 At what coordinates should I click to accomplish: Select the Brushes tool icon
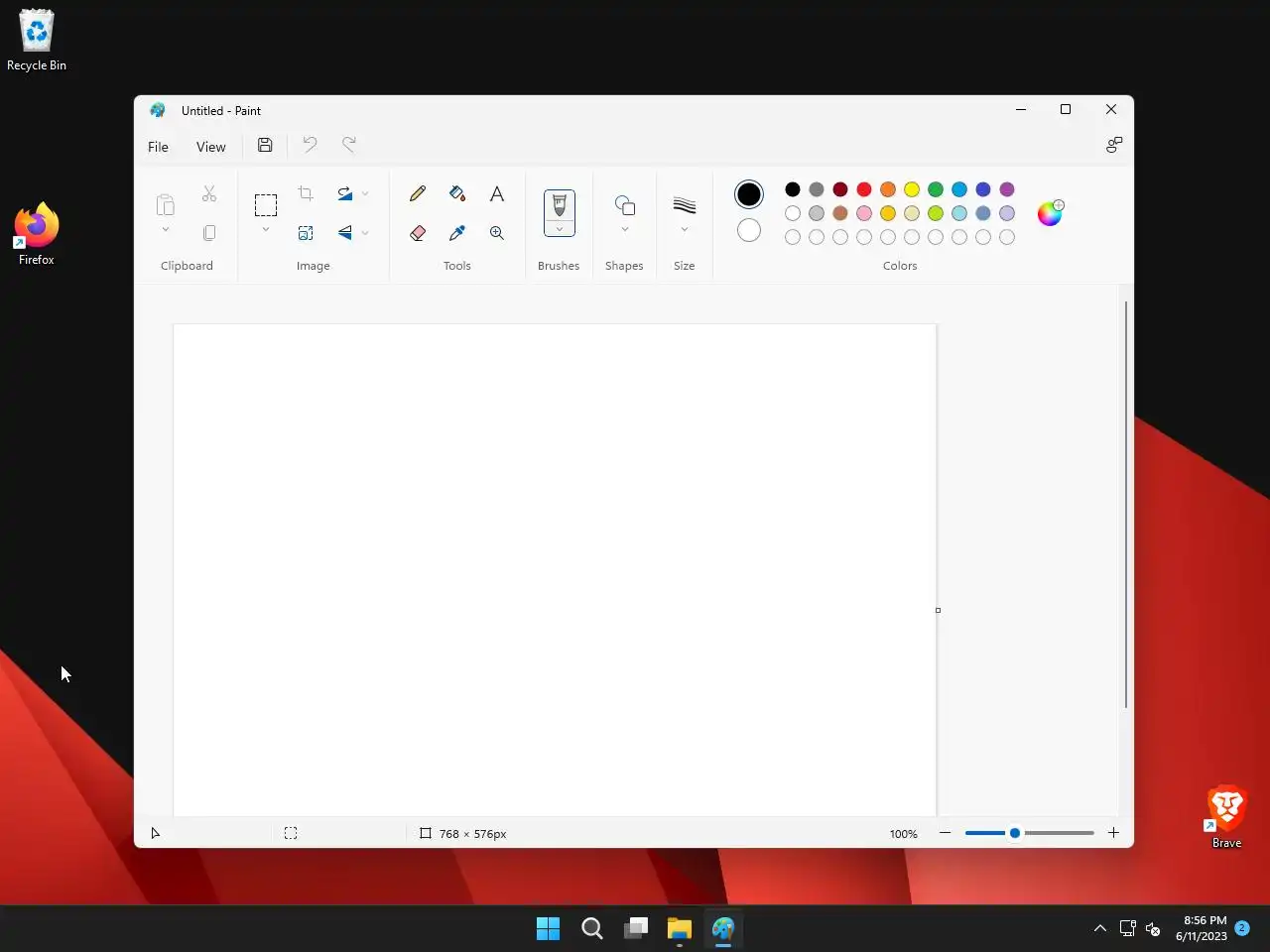(x=560, y=205)
